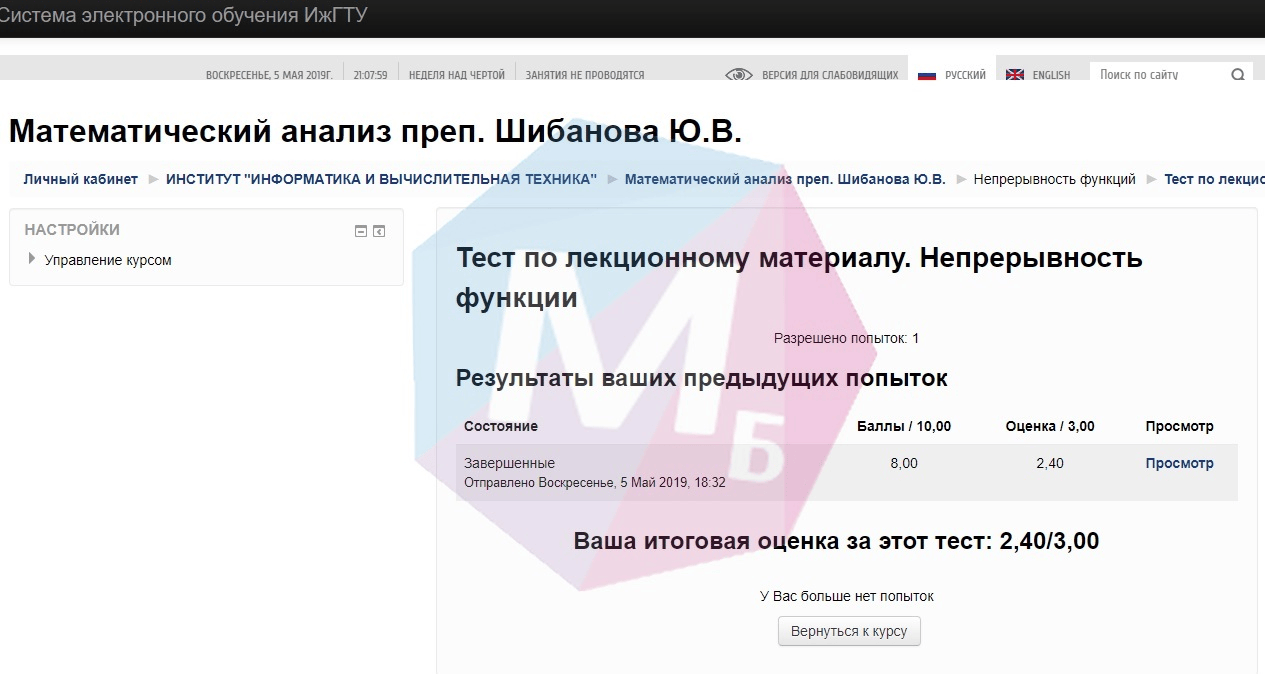
Task: Click the Система электронного обучения ИжГТУ header
Action: (x=183, y=16)
